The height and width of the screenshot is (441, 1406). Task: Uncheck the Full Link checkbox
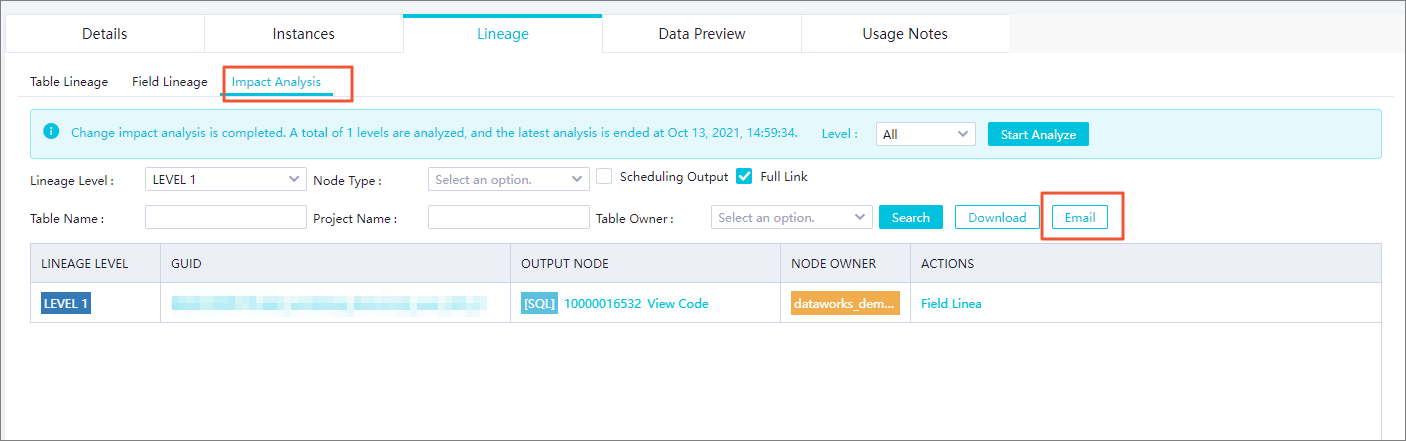pos(744,177)
